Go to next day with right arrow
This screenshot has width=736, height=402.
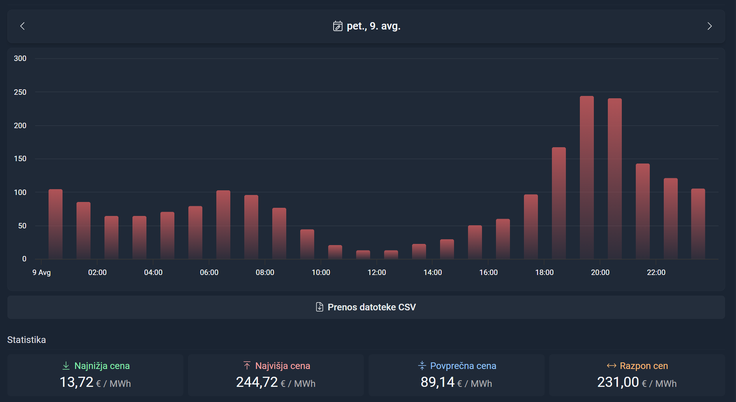(x=709, y=26)
